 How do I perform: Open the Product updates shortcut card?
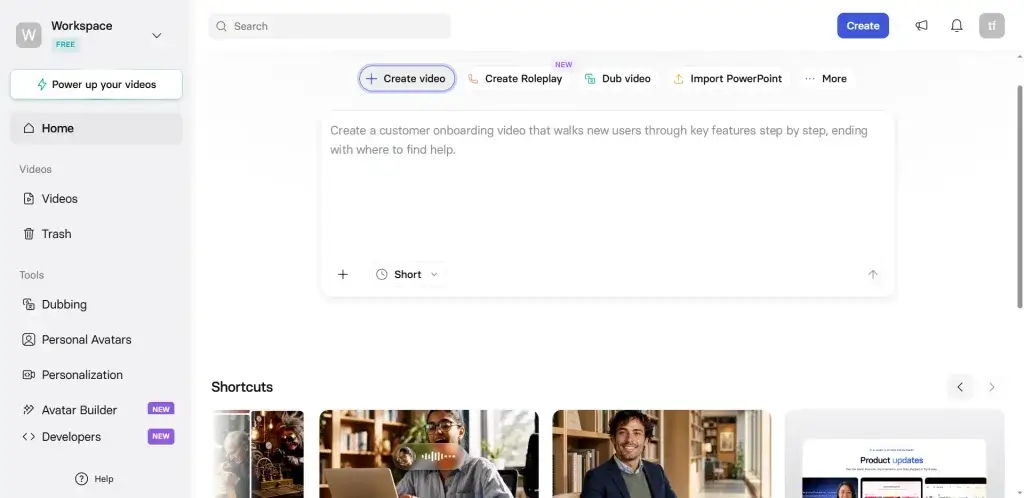pyautogui.click(x=895, y=454)
